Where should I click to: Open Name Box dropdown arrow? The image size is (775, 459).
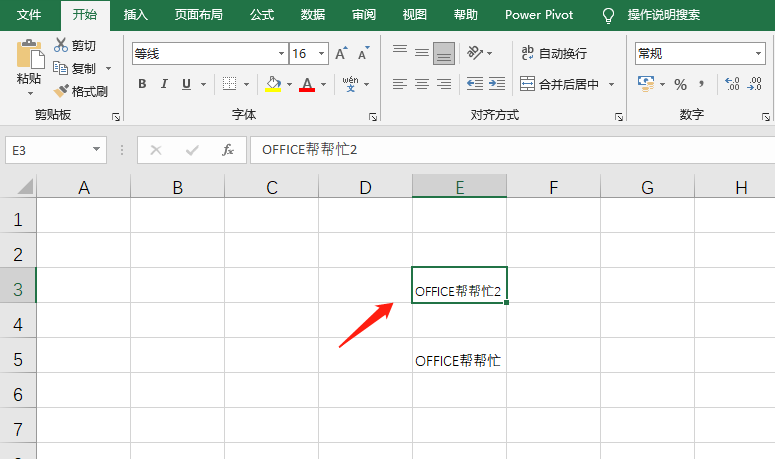[x=96, y=150]
